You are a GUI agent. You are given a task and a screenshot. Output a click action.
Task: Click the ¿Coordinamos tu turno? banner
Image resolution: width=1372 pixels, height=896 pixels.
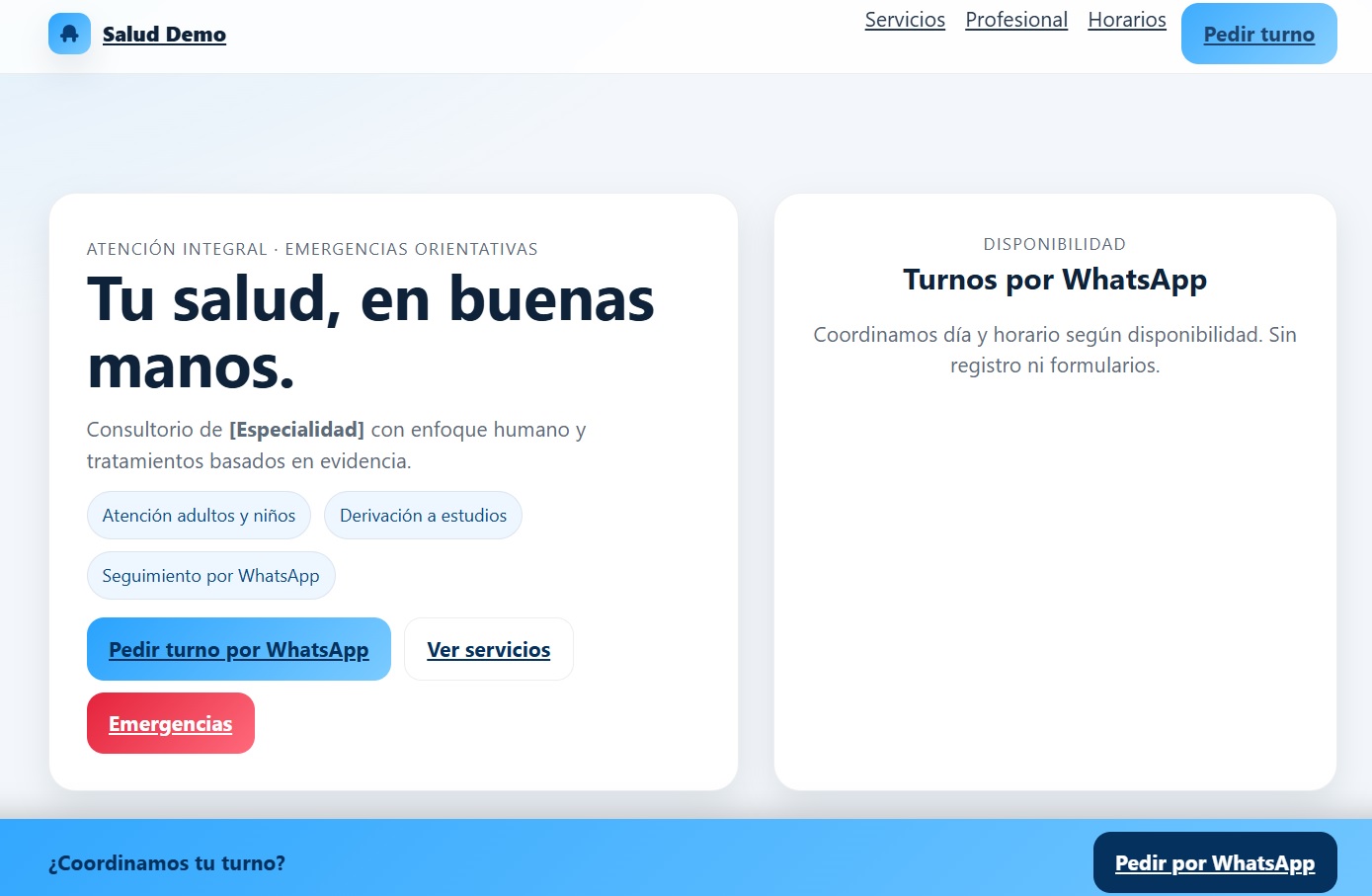pos(166,861)
